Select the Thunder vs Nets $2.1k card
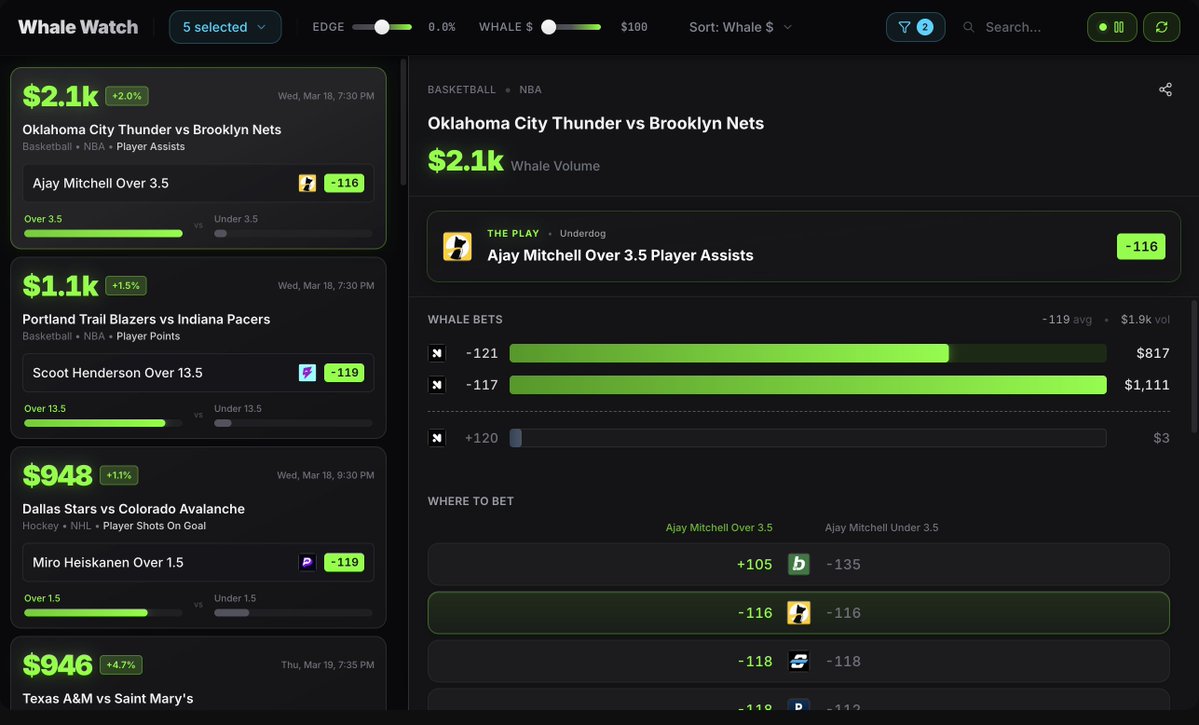Image resolution: width=1199 pixels, height=725 pixels. (x=198, y=158)
